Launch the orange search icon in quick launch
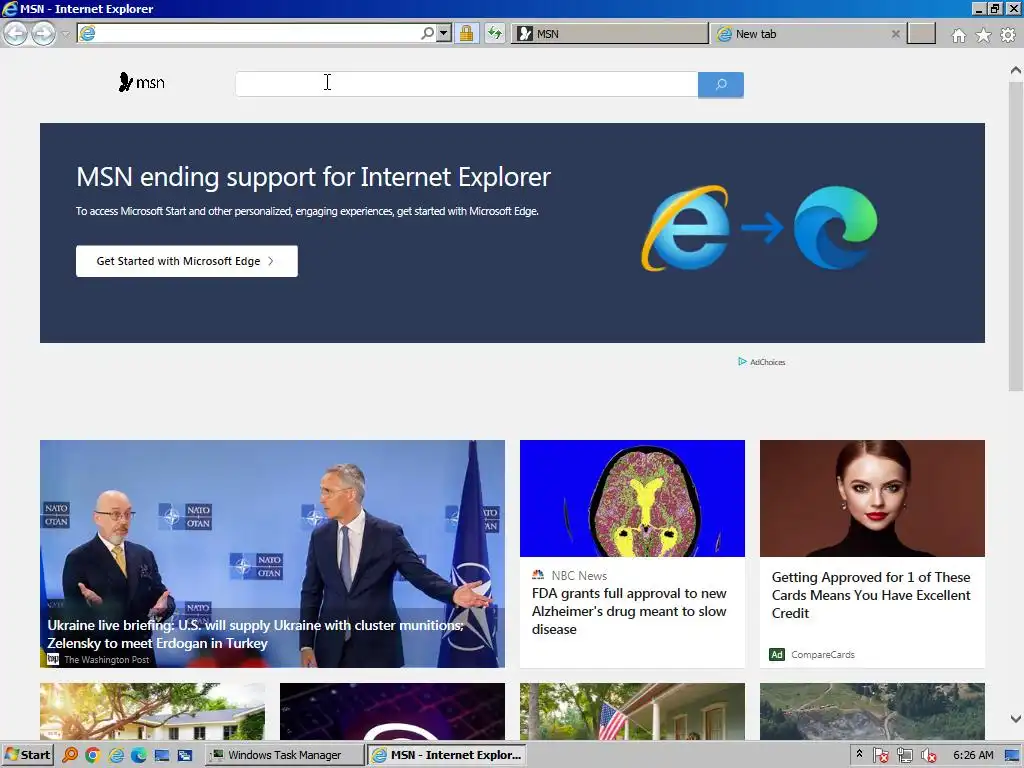This screenshot has height=768, width=1024. (69, 755)
